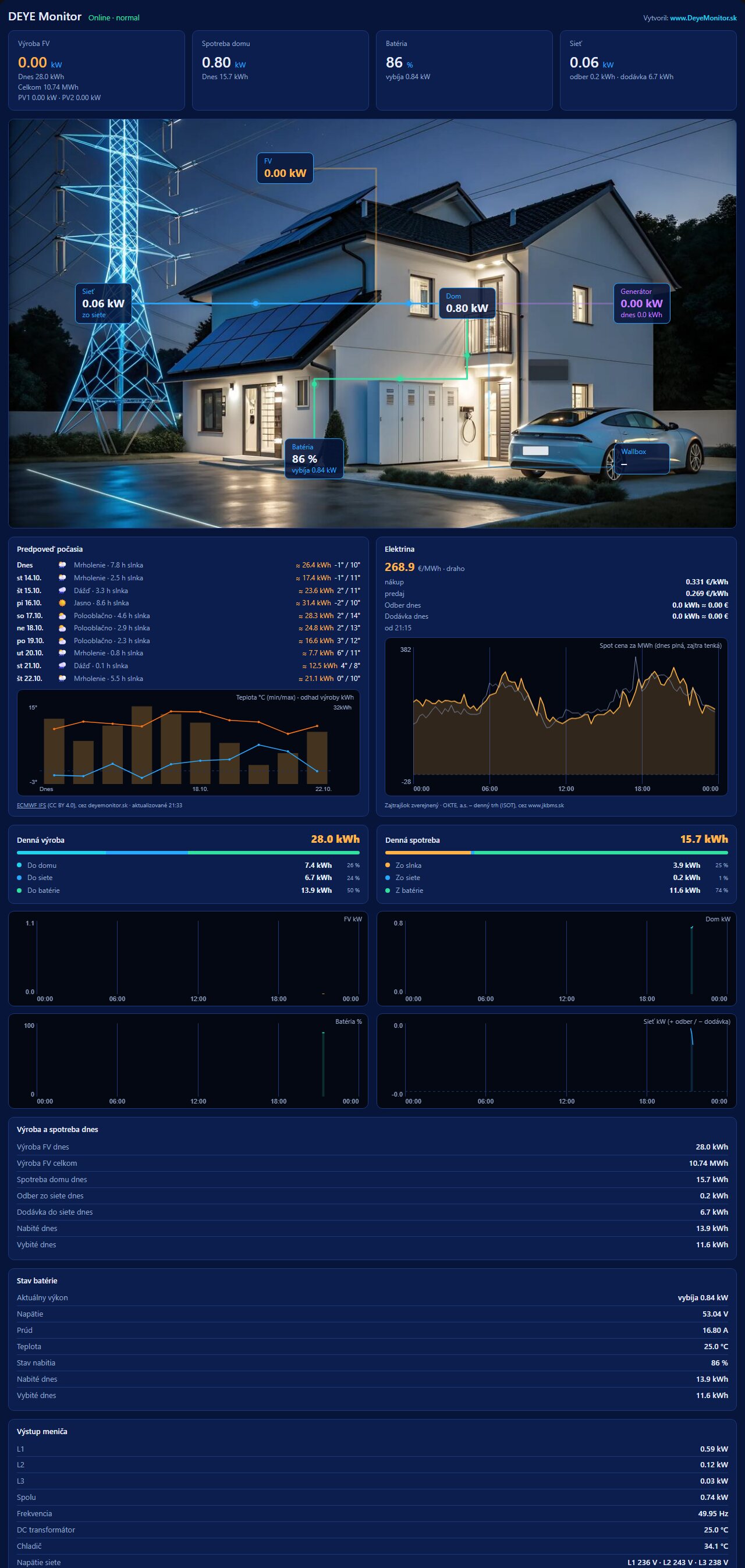Select the Dom 0.80 kW node in the diagram
This screenshot has height=1568, width=745.
(x=467, y=303)
